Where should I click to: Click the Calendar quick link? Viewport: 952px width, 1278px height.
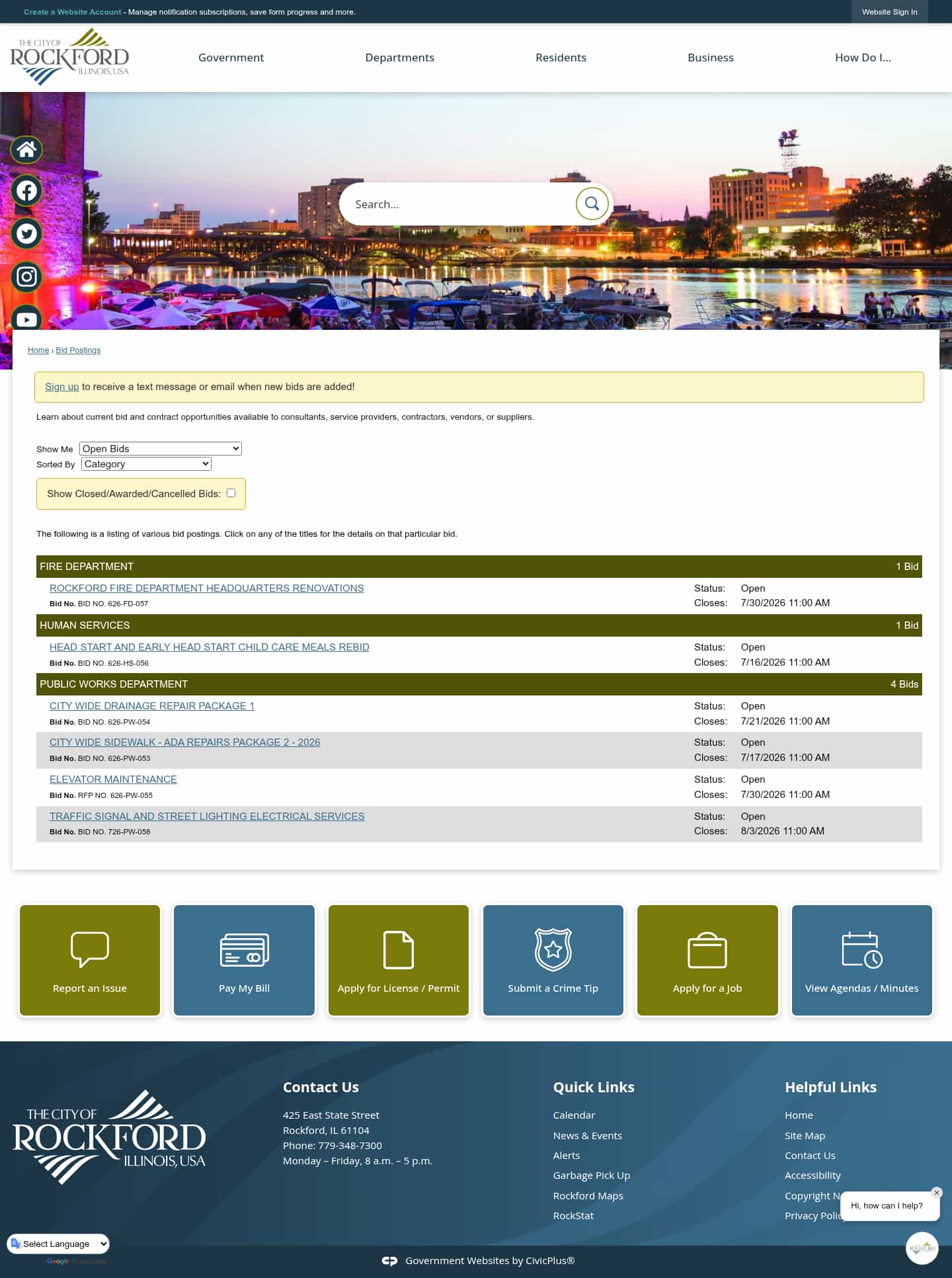[574, 1115]
